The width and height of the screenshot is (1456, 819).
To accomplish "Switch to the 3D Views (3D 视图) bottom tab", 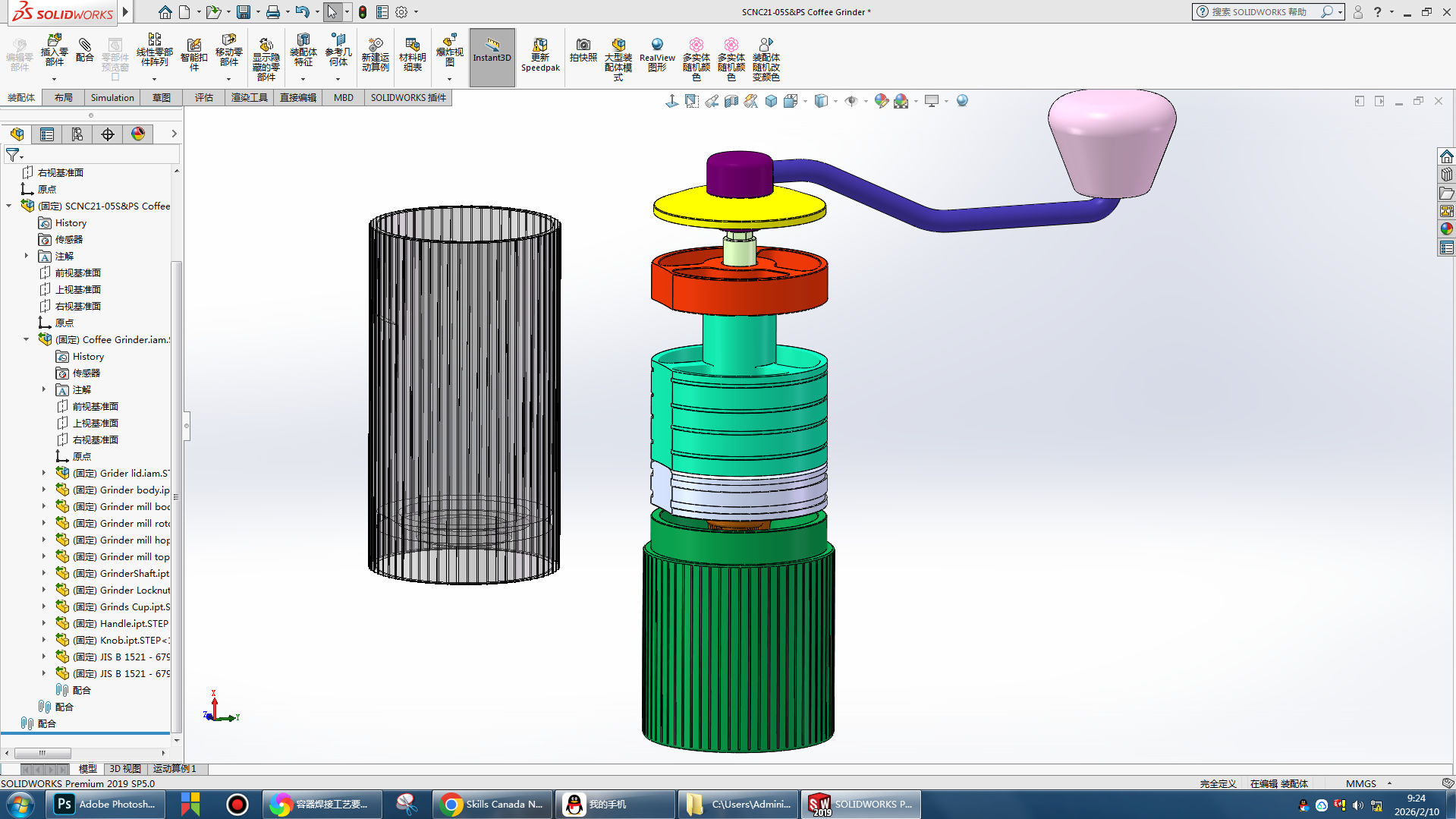I will click(125, 769).
